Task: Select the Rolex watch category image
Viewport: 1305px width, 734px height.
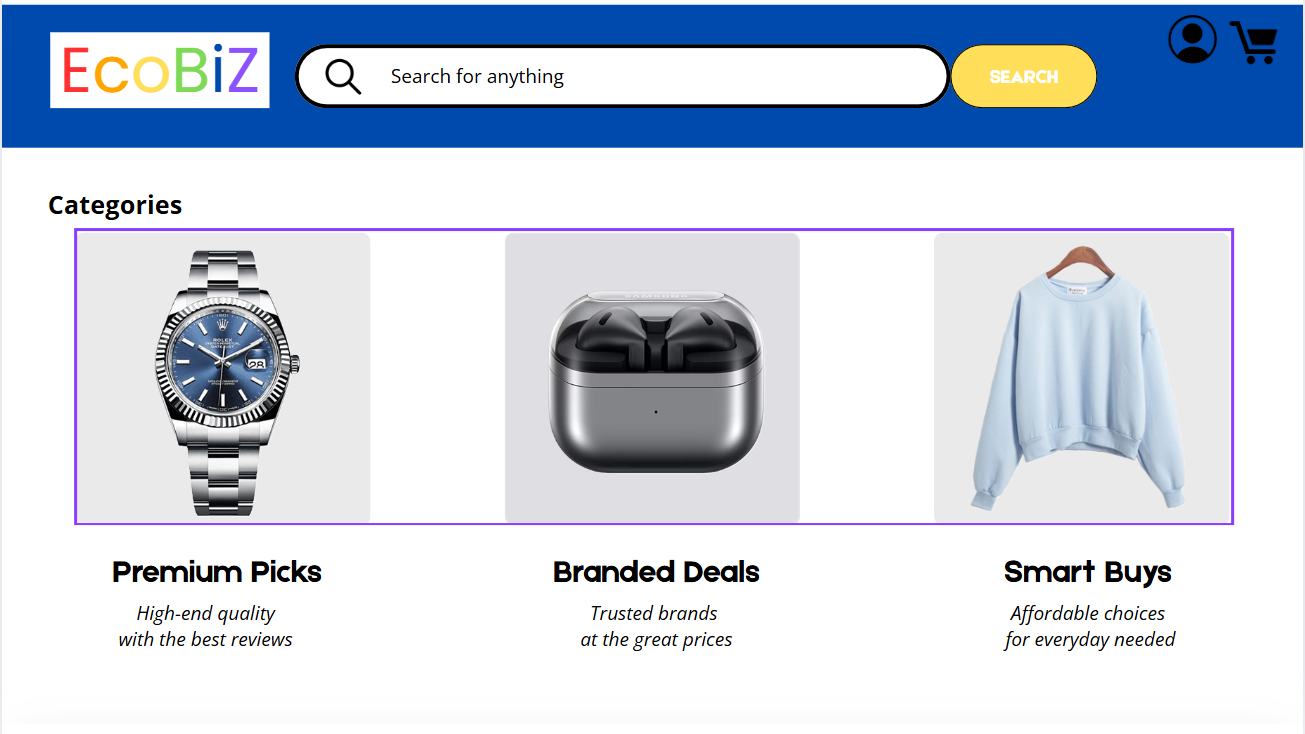Action: (224, 378)
